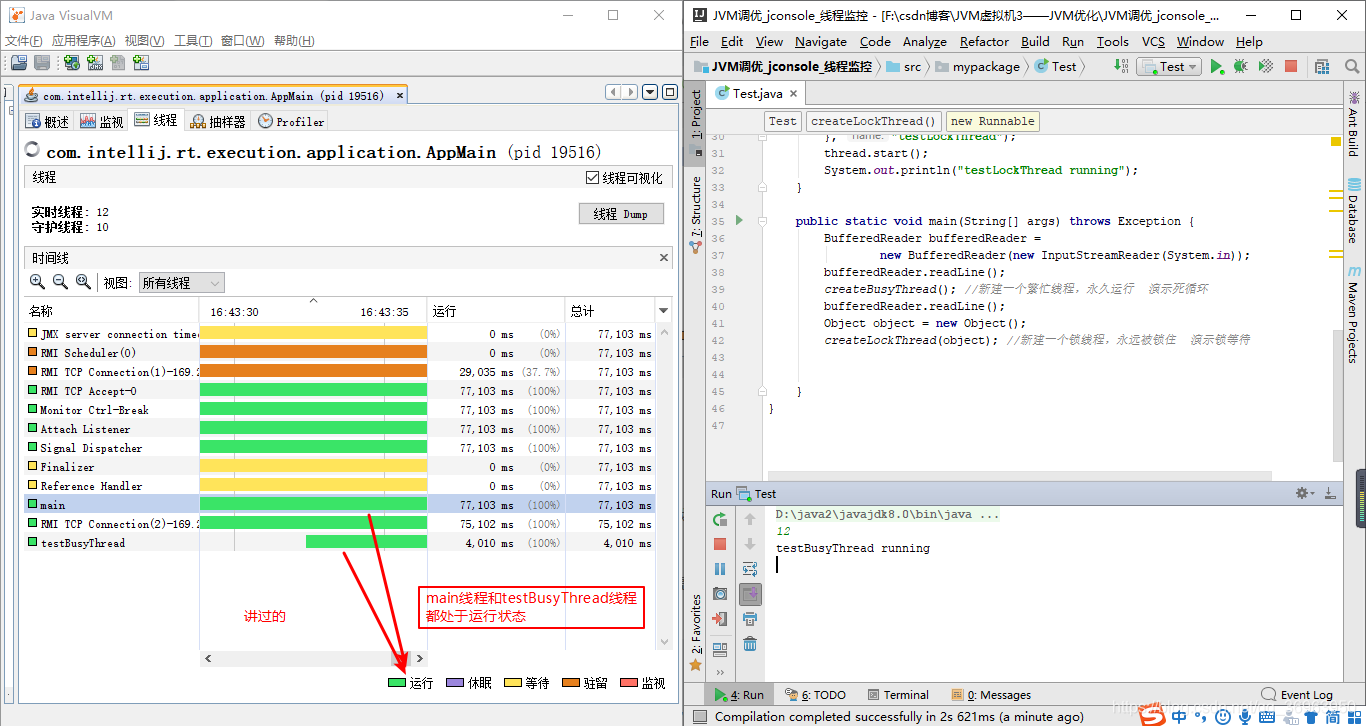This screenshot has width=1366, height=726.
Task: Open the 文件 menu in VisualVM
Action: click(x=24, y=41)
